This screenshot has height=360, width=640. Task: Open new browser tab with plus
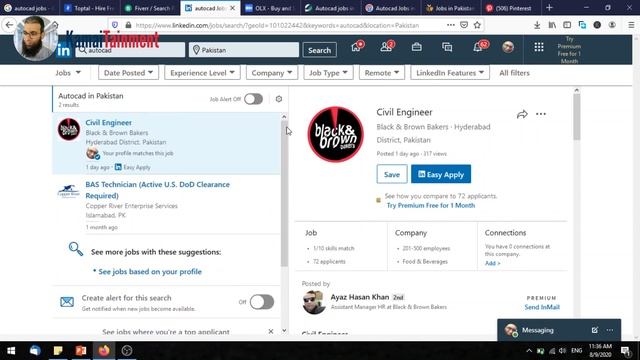[x=549, y=8]
